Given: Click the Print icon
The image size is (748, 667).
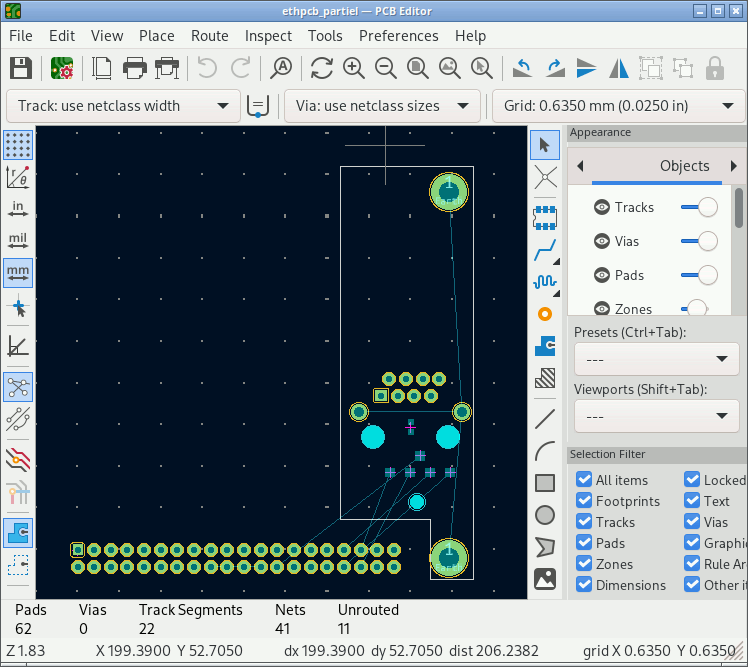Looking at the screenshot, I should point(135,68).
